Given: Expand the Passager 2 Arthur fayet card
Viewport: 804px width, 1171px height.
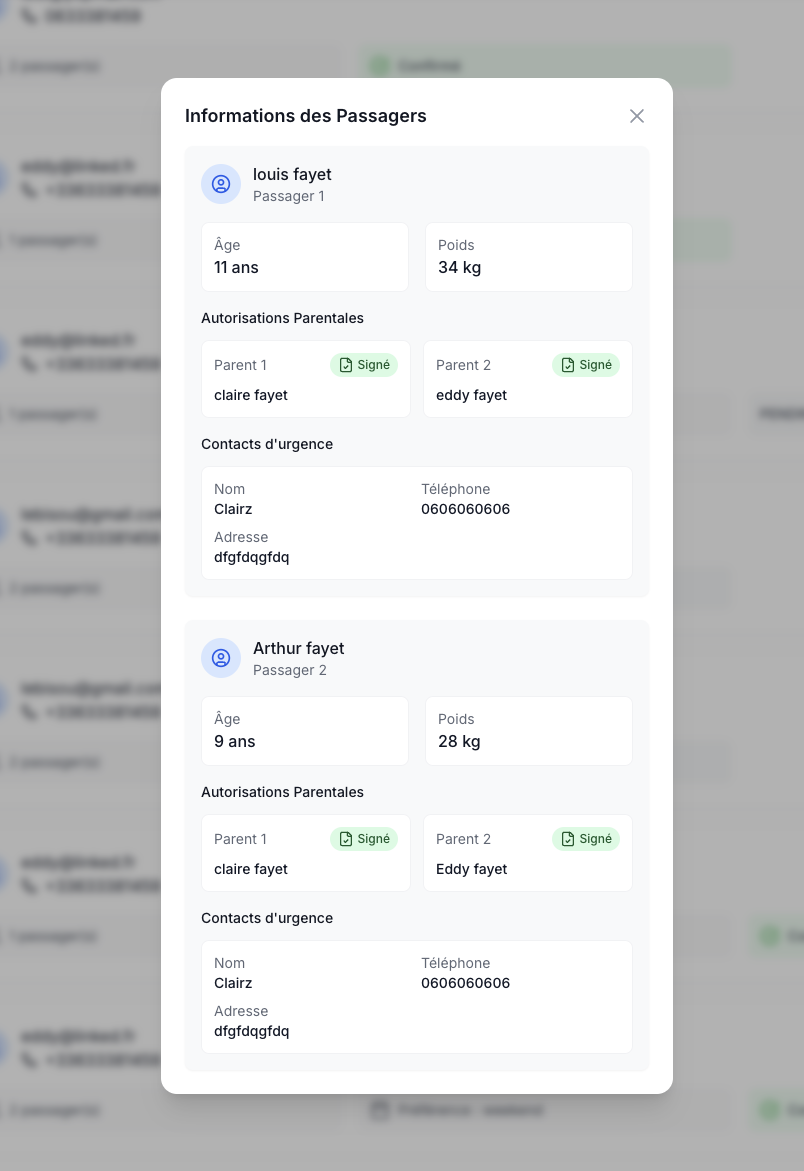Looking at the screenshot, I should point(417,658).
